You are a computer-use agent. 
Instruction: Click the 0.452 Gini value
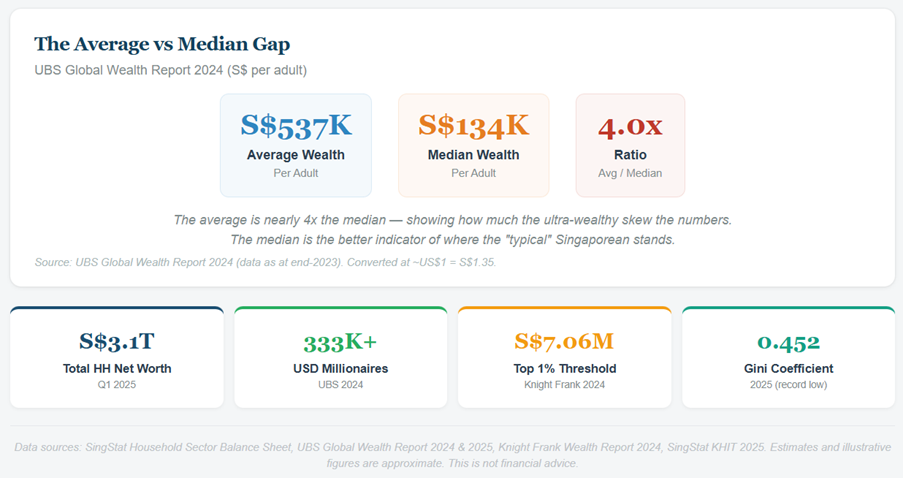(x=788, y=342)
